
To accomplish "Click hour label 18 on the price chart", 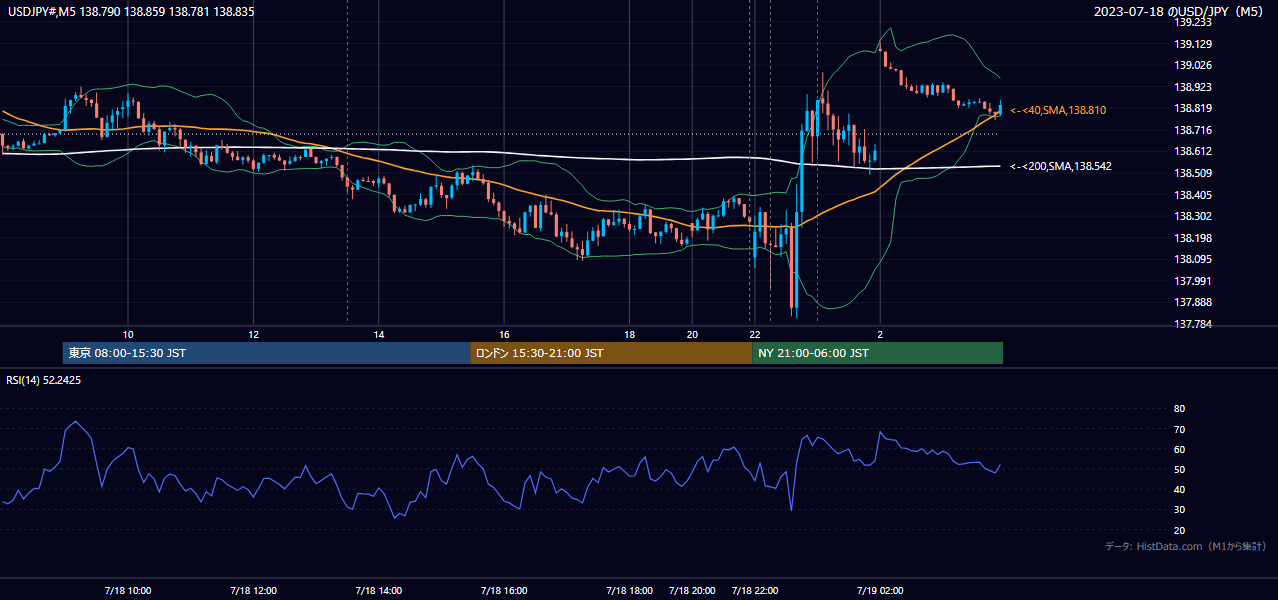I will 630,334.
